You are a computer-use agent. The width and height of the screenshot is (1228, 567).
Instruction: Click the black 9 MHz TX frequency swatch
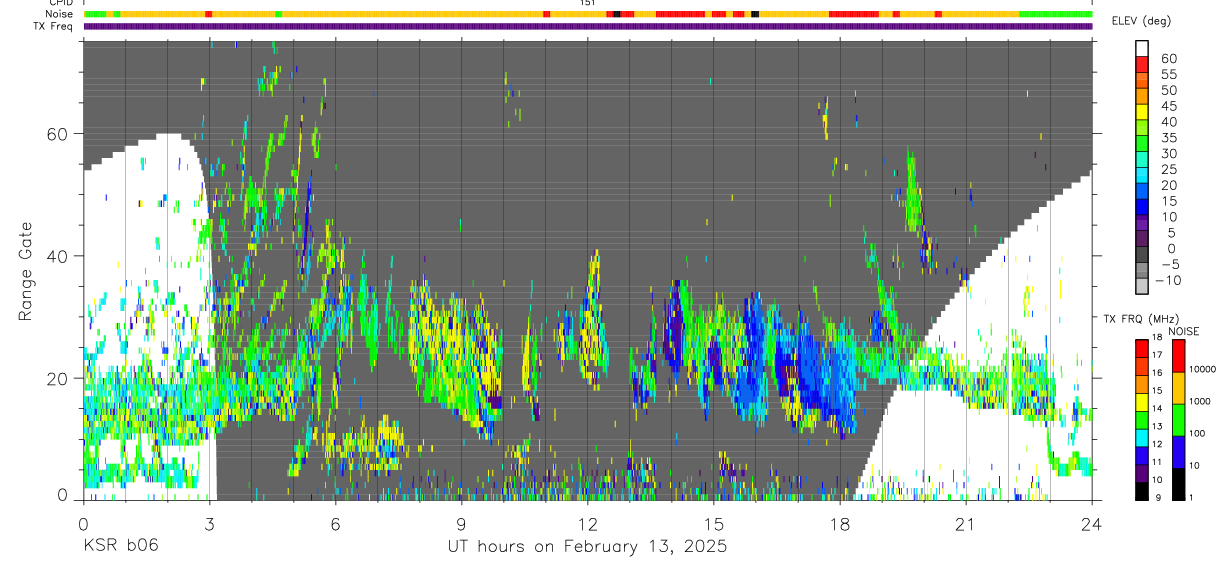[1141, 491]
